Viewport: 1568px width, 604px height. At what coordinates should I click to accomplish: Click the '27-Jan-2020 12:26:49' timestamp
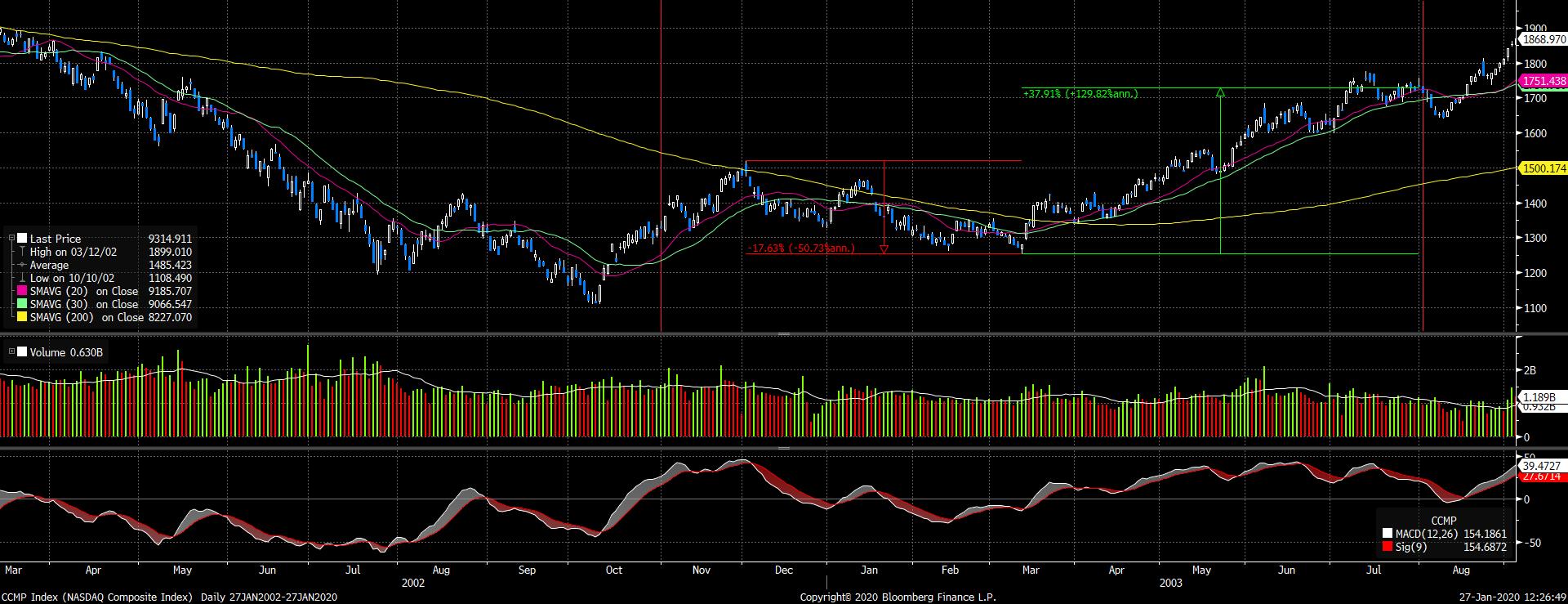point(1512,597)
